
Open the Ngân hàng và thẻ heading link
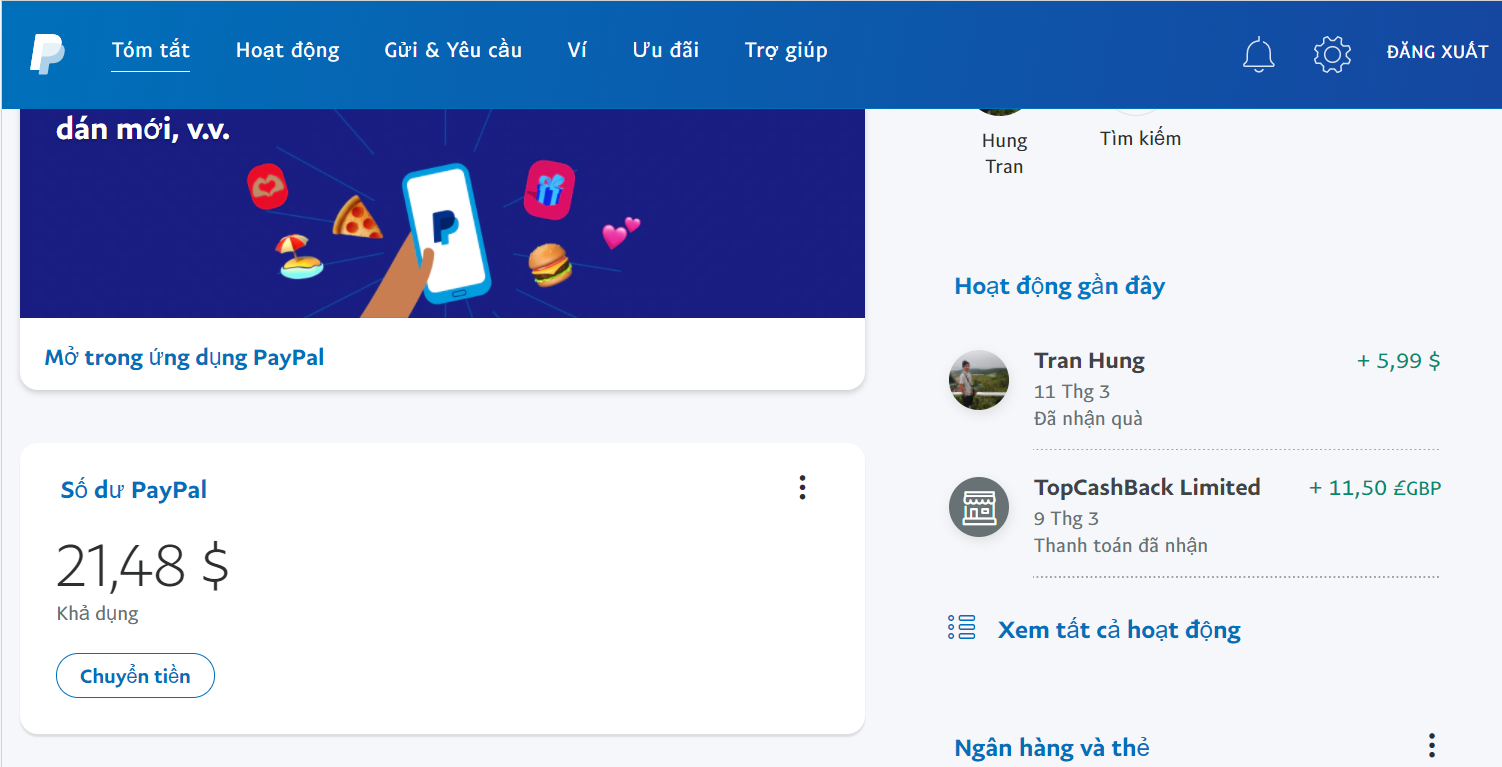tap(1052, 748)
